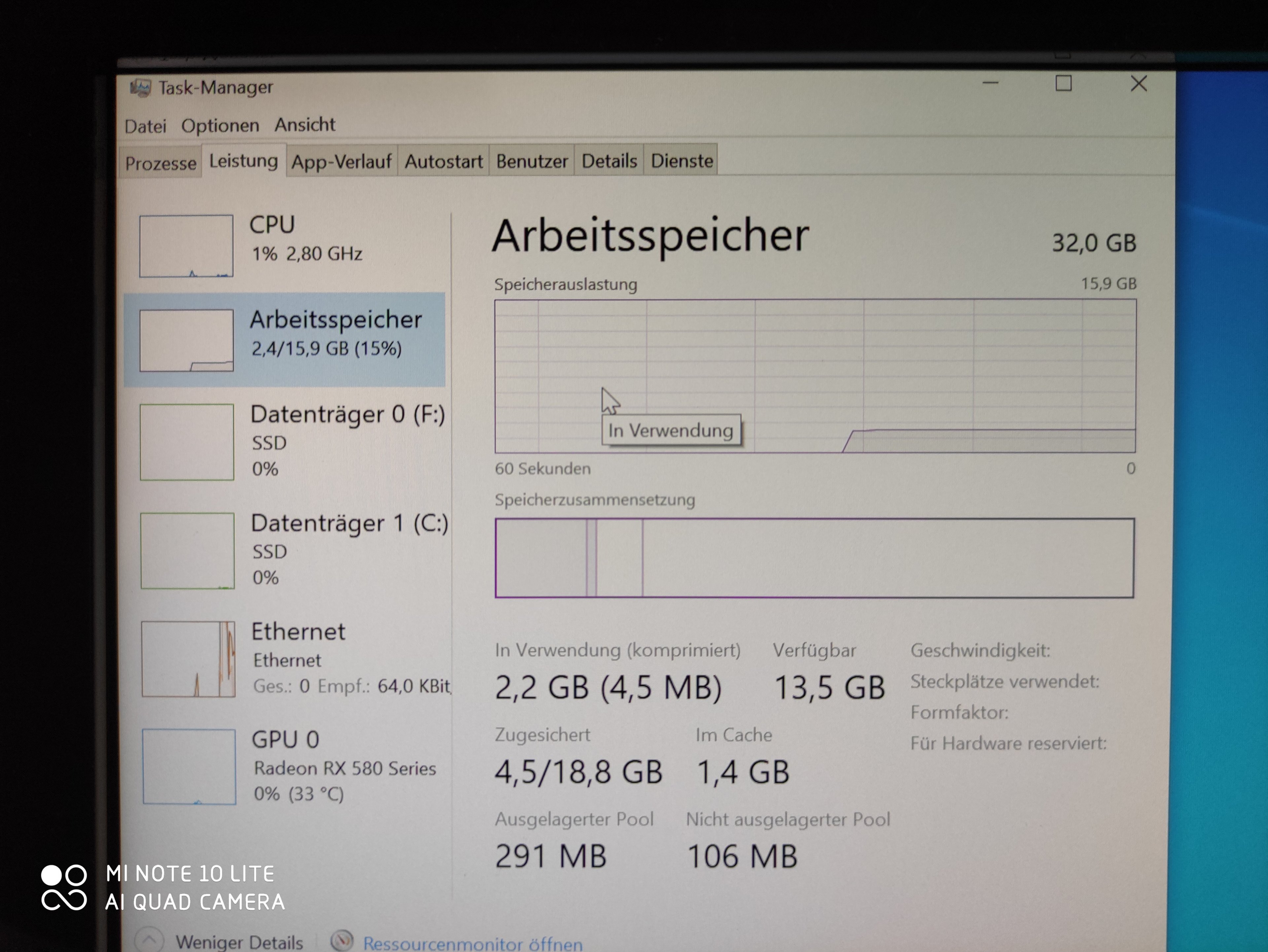Open the Optionen menu

[220, 125]
